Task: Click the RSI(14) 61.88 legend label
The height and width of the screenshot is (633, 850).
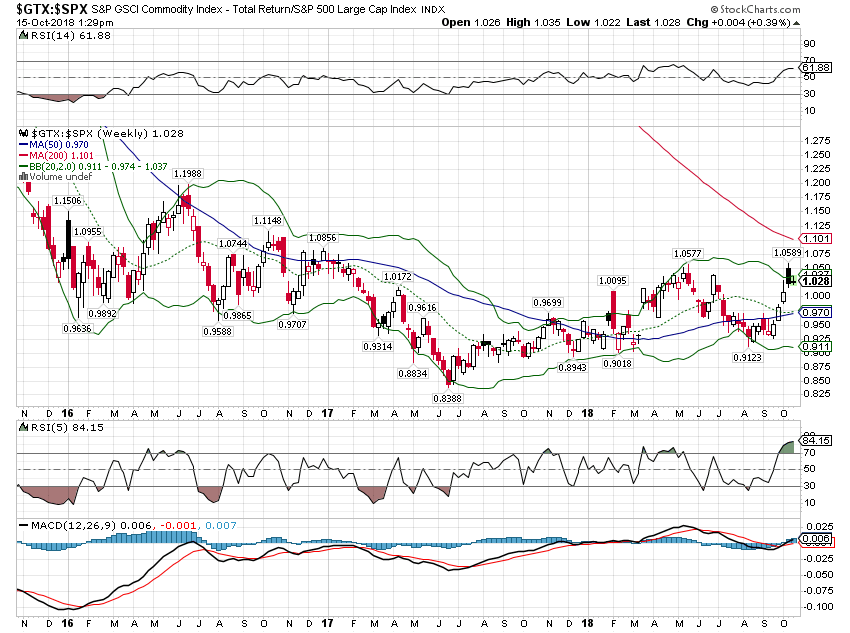Action: [70, 36]
